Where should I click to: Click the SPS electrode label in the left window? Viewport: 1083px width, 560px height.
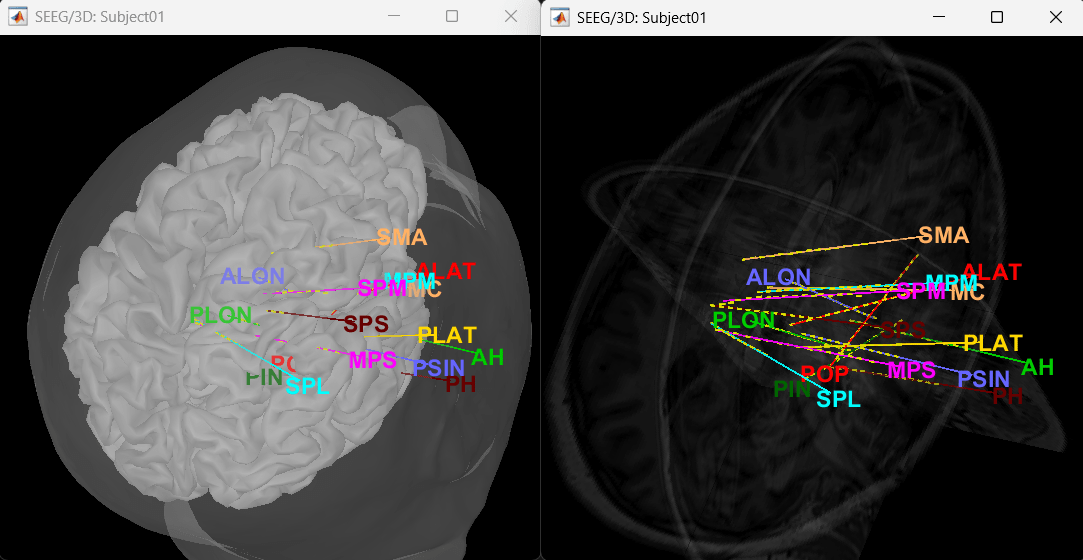pos(365,325)
